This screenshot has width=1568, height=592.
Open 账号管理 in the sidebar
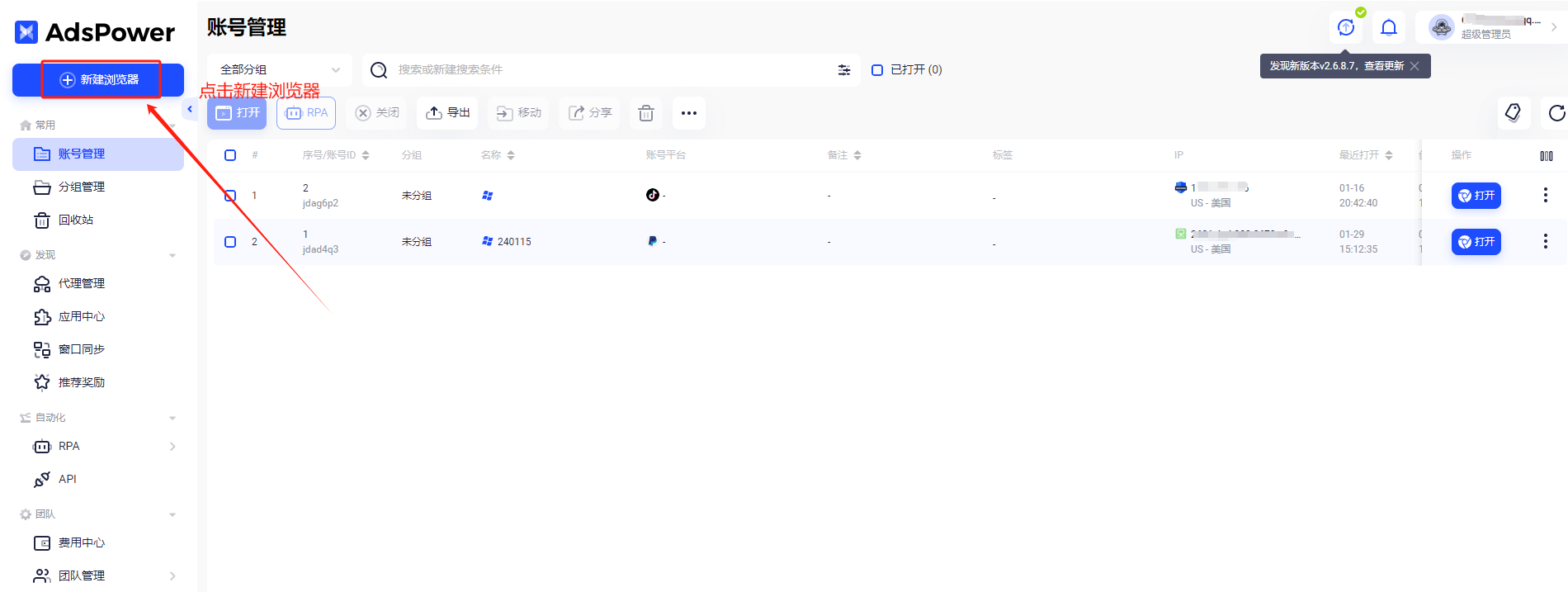click(x=98, y=154)
